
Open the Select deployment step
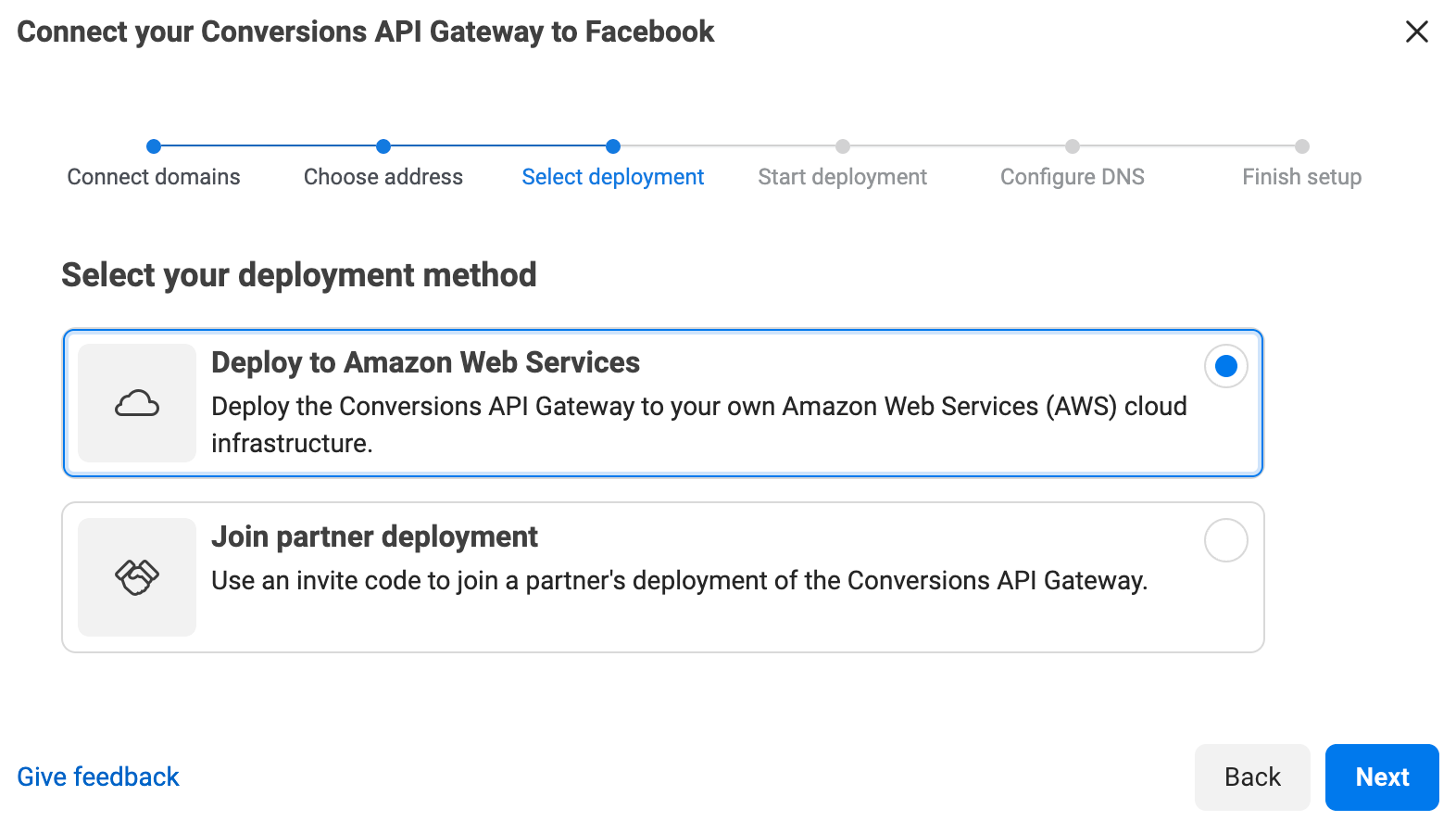(x=613, y=177)
